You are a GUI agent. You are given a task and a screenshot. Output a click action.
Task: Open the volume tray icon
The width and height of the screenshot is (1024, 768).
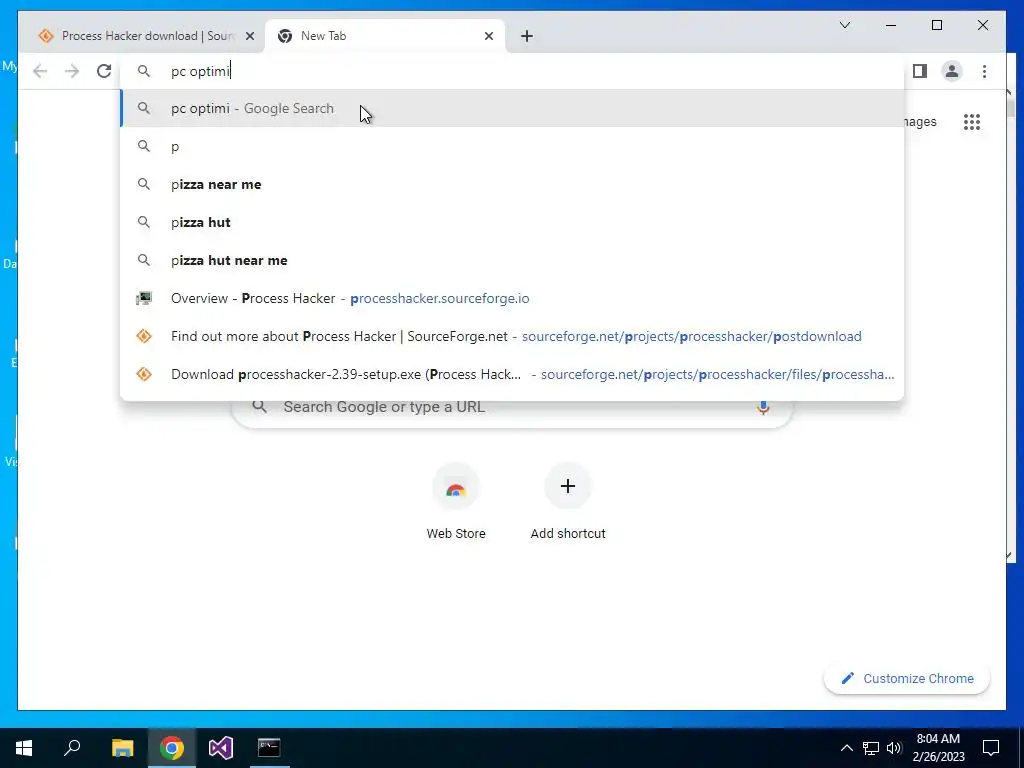point(894,748)
